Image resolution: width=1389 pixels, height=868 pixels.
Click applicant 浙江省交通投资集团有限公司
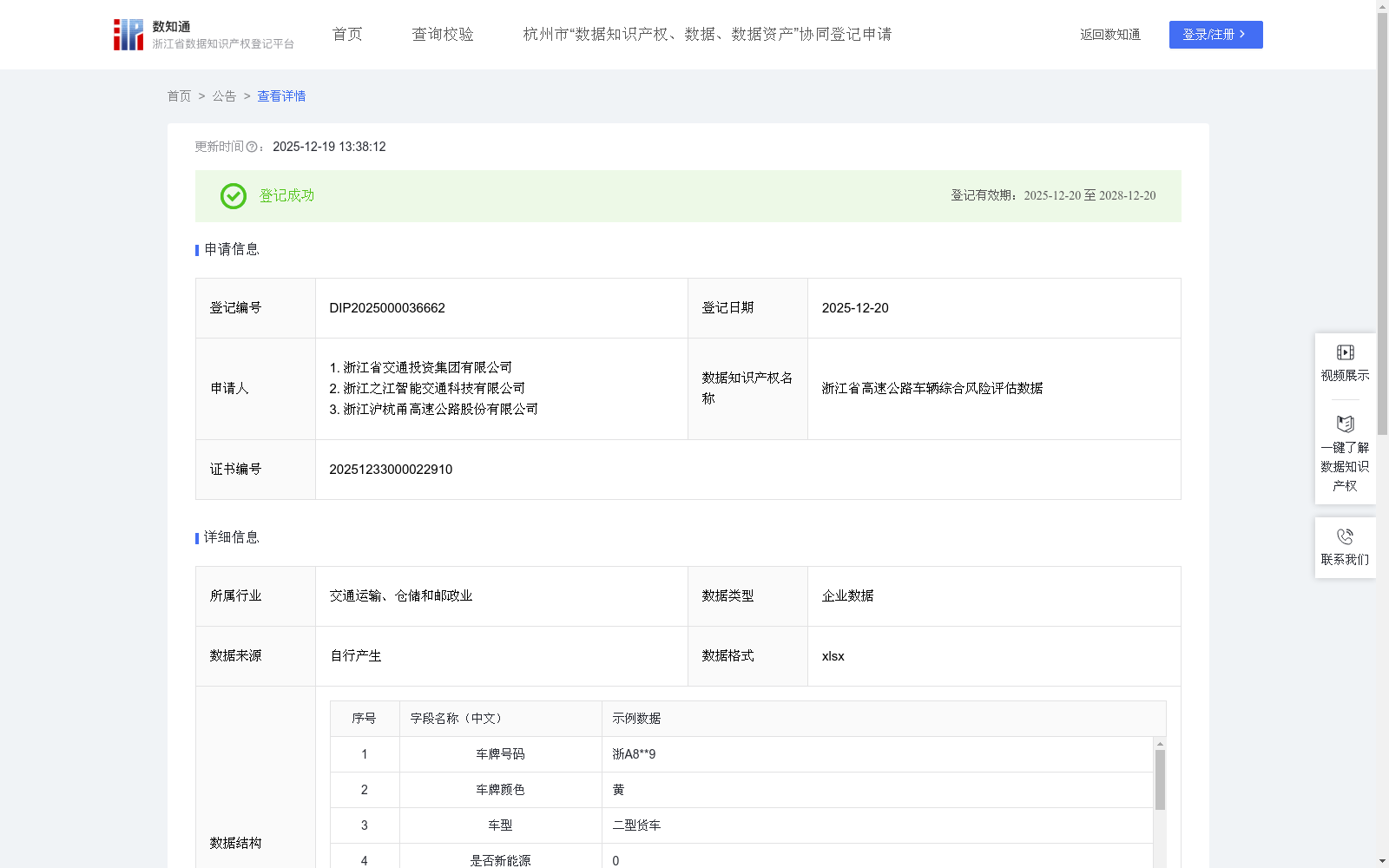tap(421, 368)
